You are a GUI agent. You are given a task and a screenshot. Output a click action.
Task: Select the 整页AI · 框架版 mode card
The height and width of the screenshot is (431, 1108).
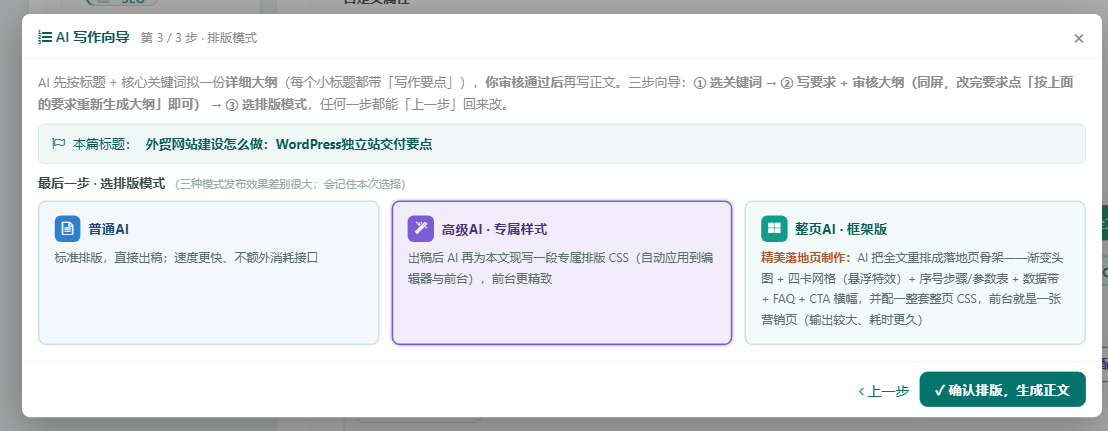pos(915,273)
